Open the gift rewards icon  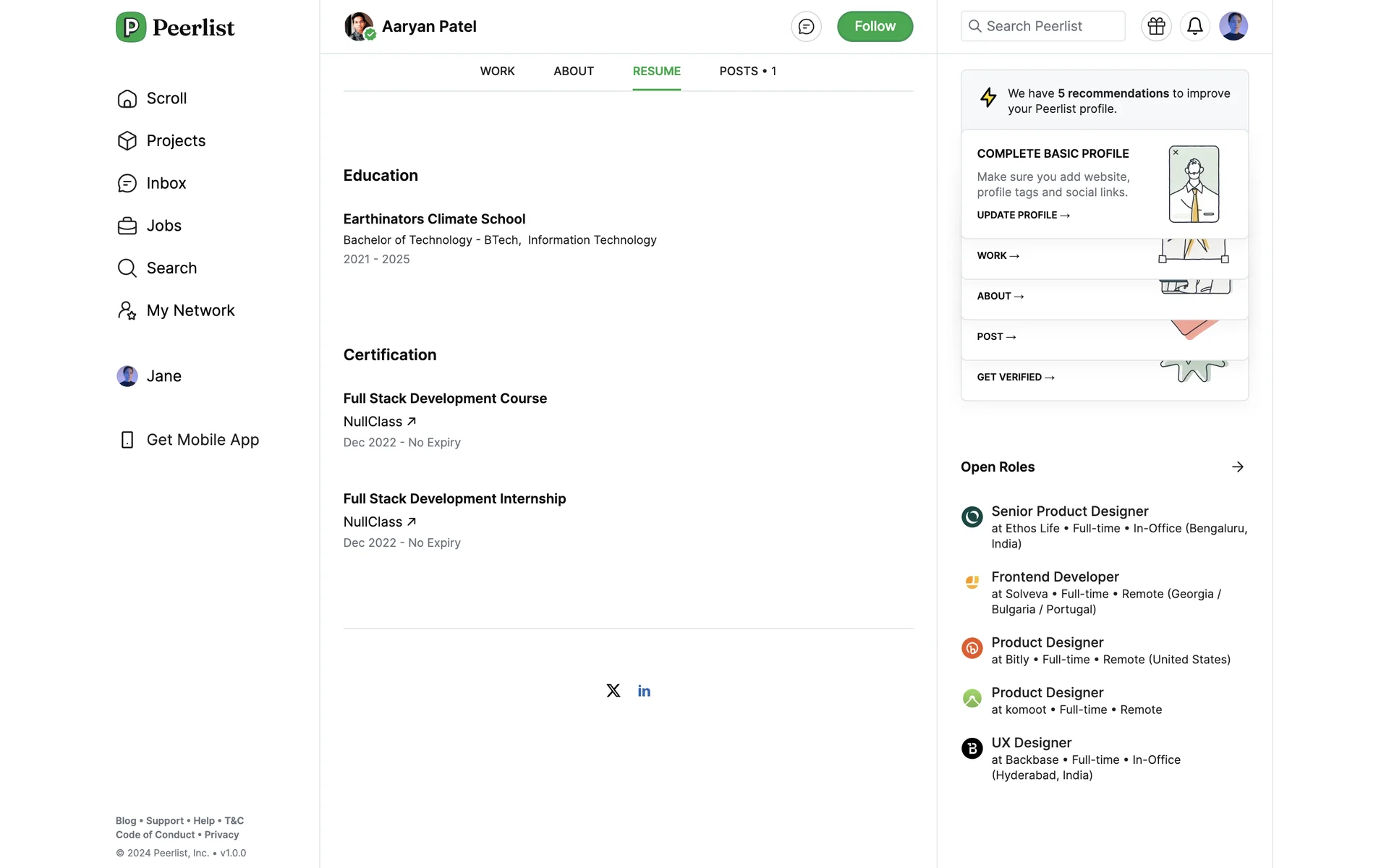pyautogui.click(x=1156, y=26)
